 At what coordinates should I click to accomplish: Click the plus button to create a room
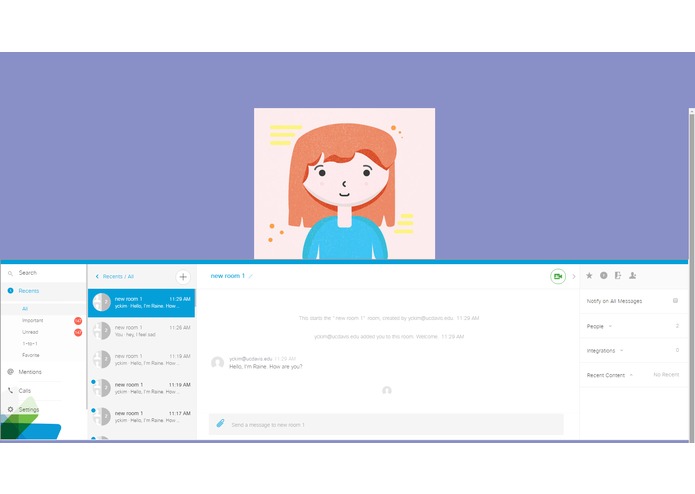coord(183,277)
